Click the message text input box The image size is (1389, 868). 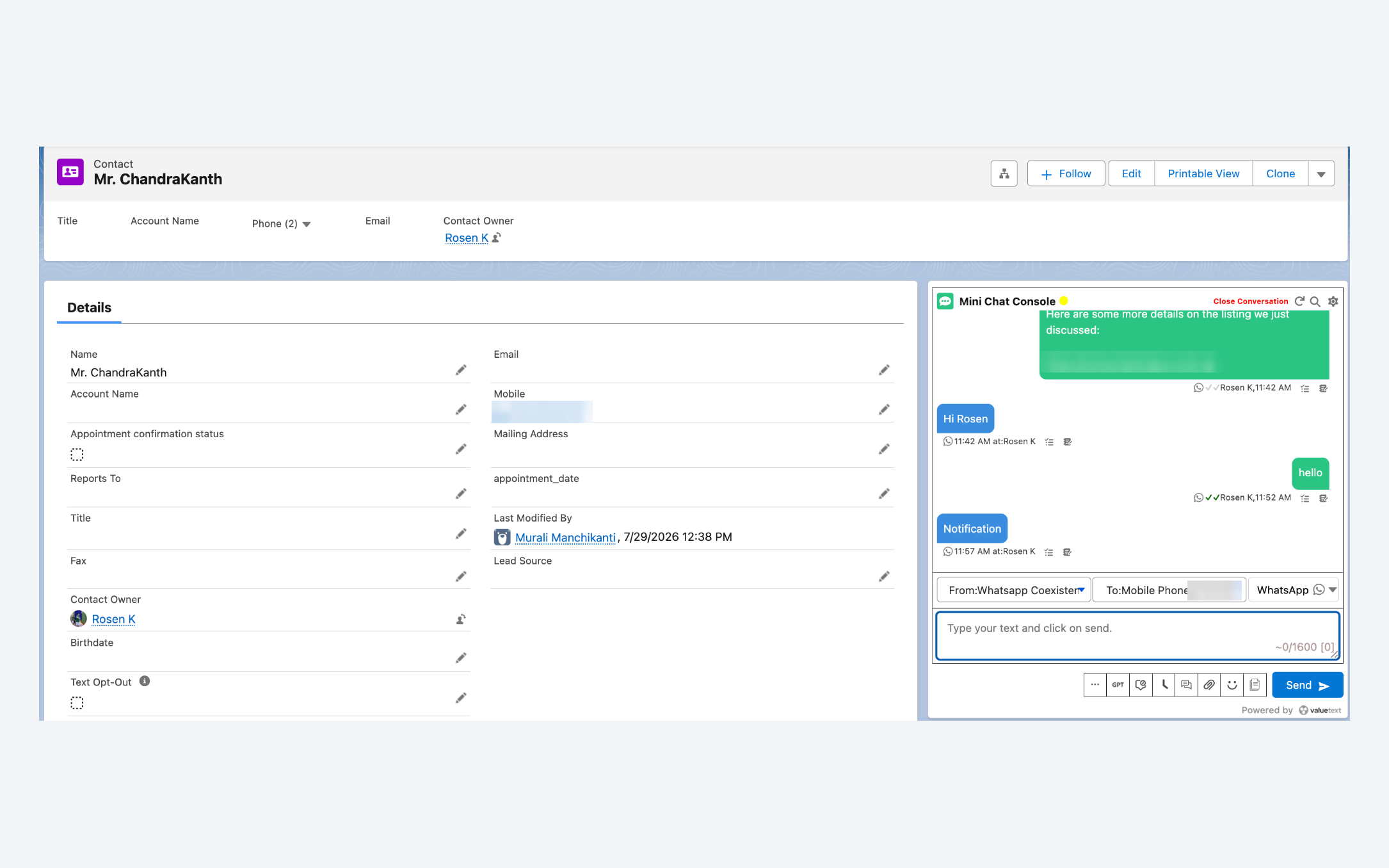click(1137, 636)
